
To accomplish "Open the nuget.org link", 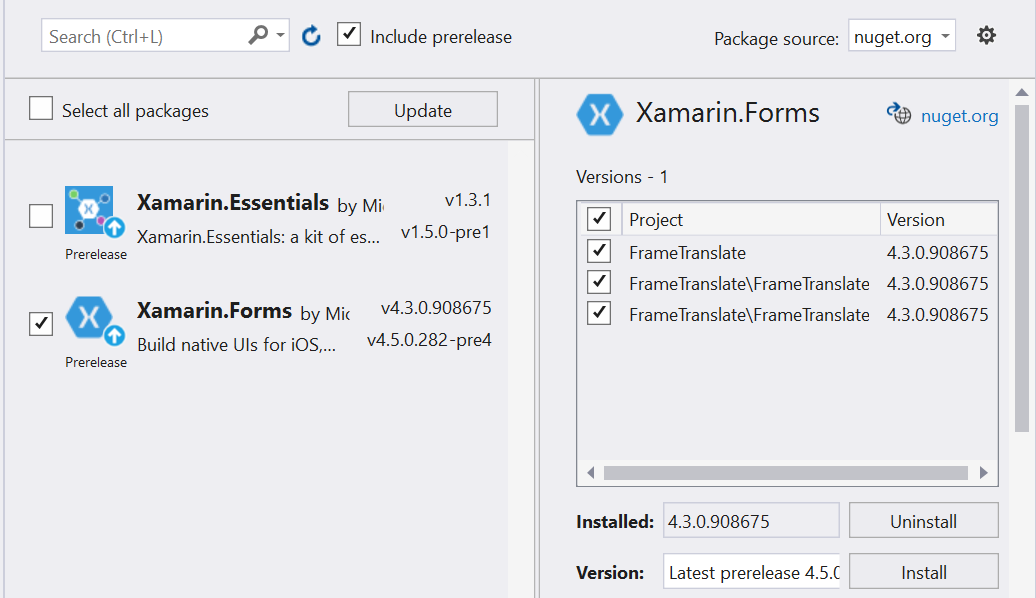I will pos(959,116).
